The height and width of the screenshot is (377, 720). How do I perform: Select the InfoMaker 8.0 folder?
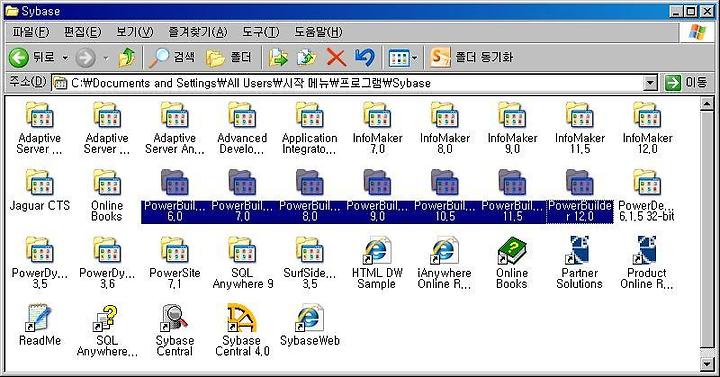pos(444,128)
